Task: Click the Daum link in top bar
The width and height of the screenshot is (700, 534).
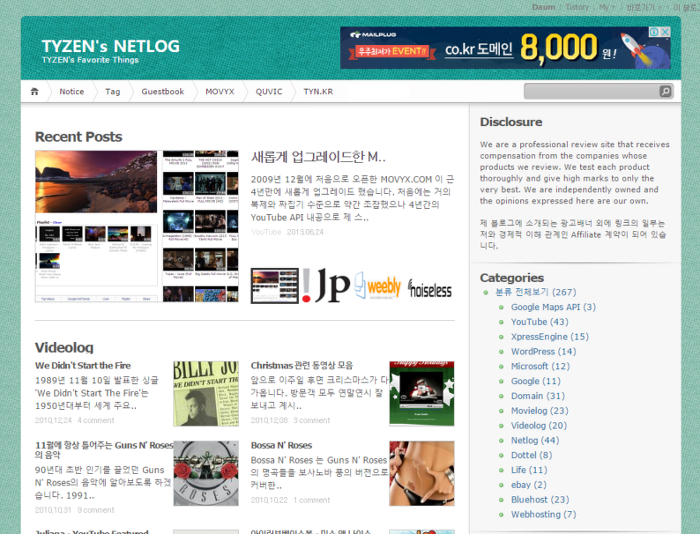Action: pos(543,7)
